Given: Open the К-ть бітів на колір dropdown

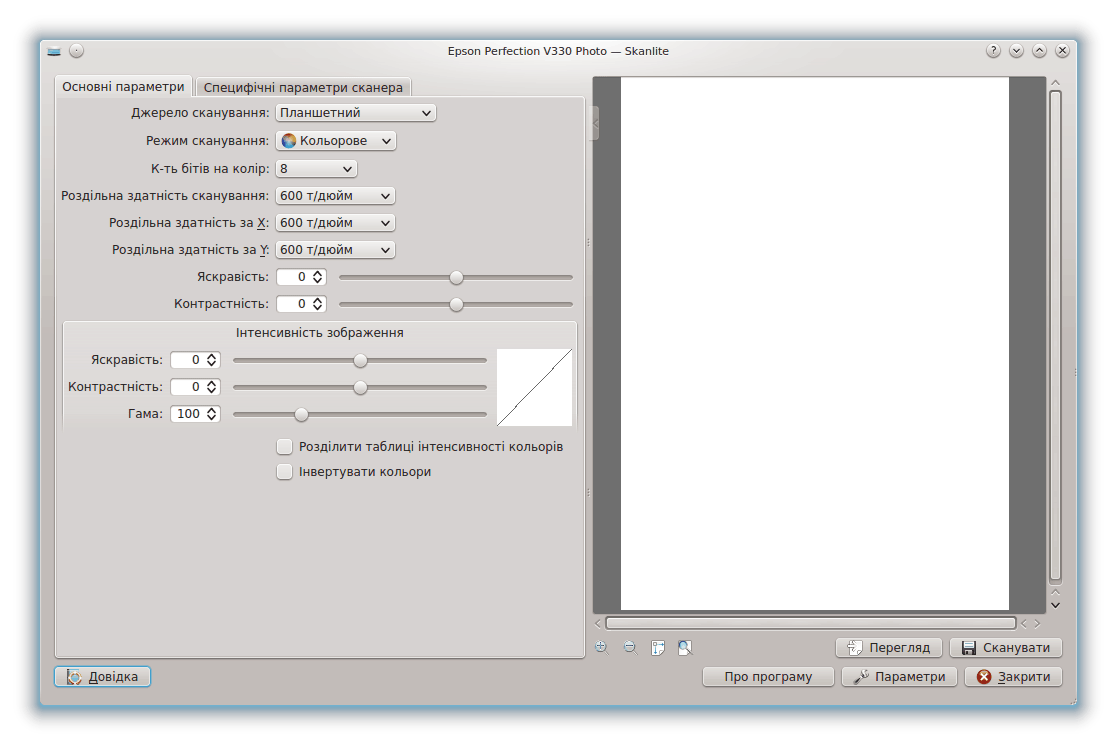Looking at the screenshot, I should click(316, 169).
